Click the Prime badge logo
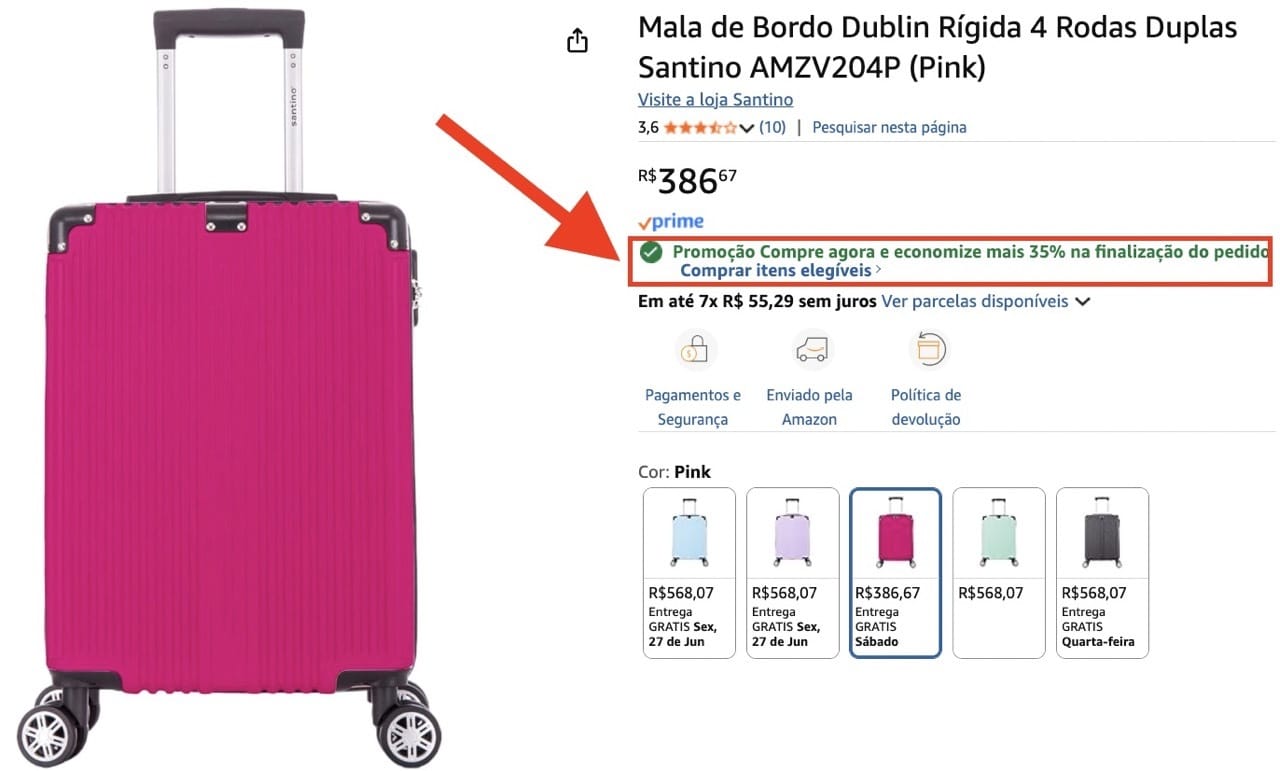 click(671, 222)
